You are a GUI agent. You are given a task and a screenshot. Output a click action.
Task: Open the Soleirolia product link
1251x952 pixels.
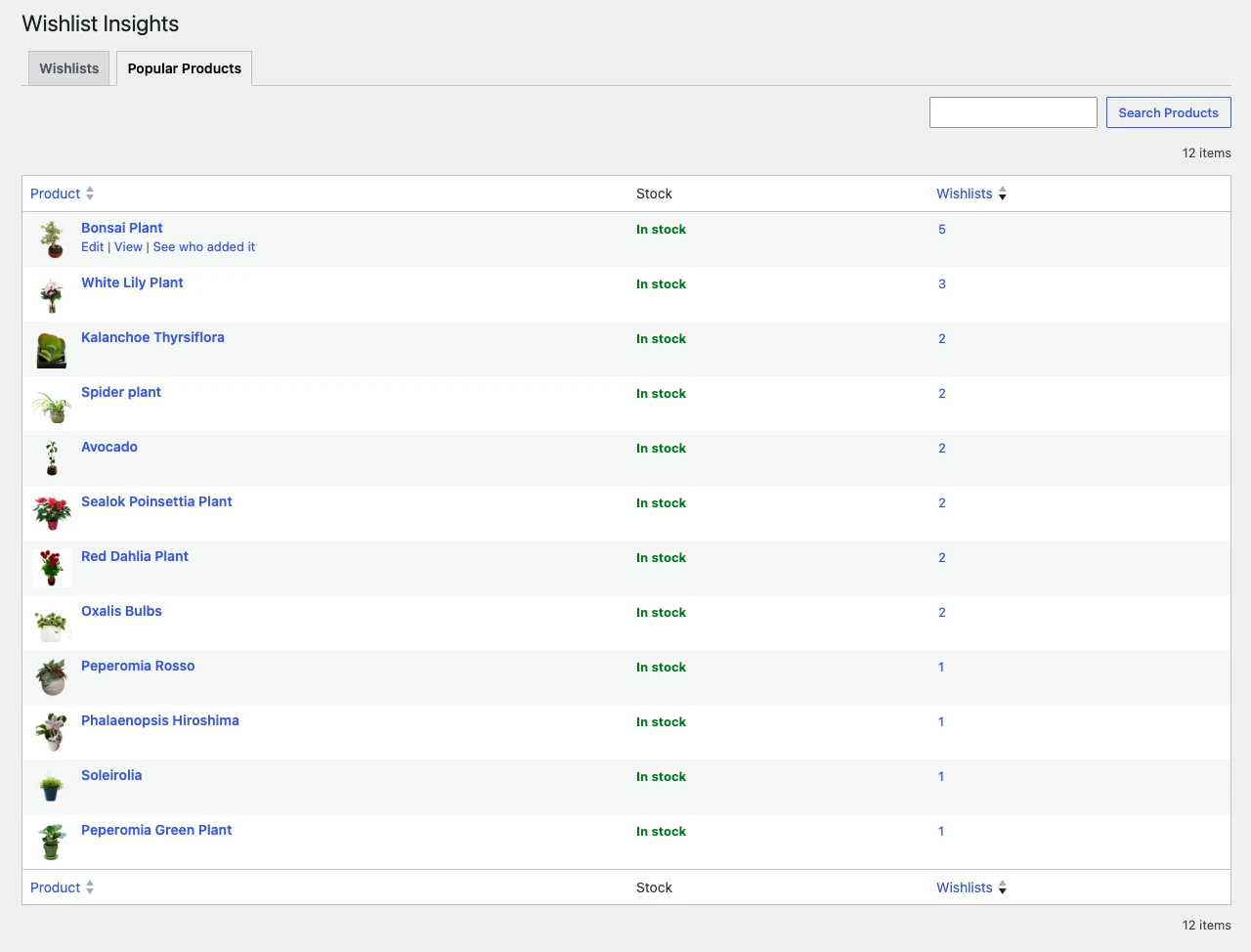(111, 775)
